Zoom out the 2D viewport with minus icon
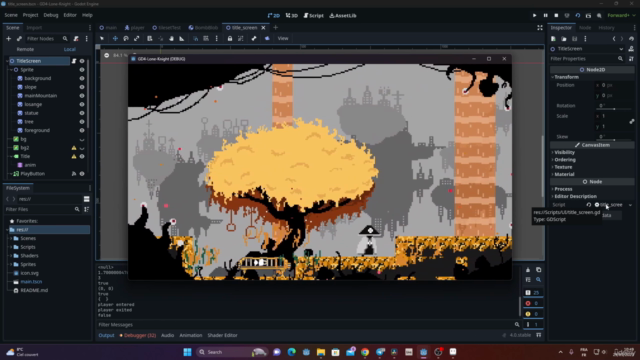The width and height of the screenshot is (640, 360). point(107,55)
